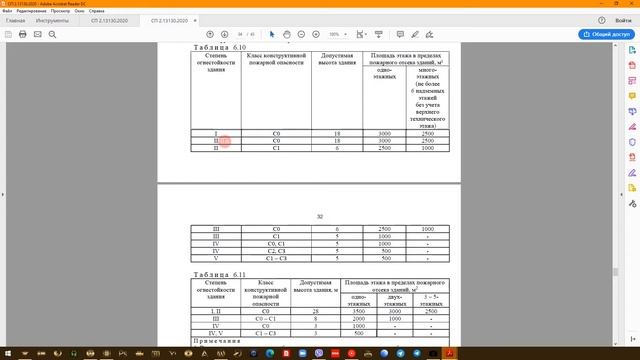Open the camera icon in taskbar
The height and width of the screenshot is (360, 640).
tap(433, 353)
